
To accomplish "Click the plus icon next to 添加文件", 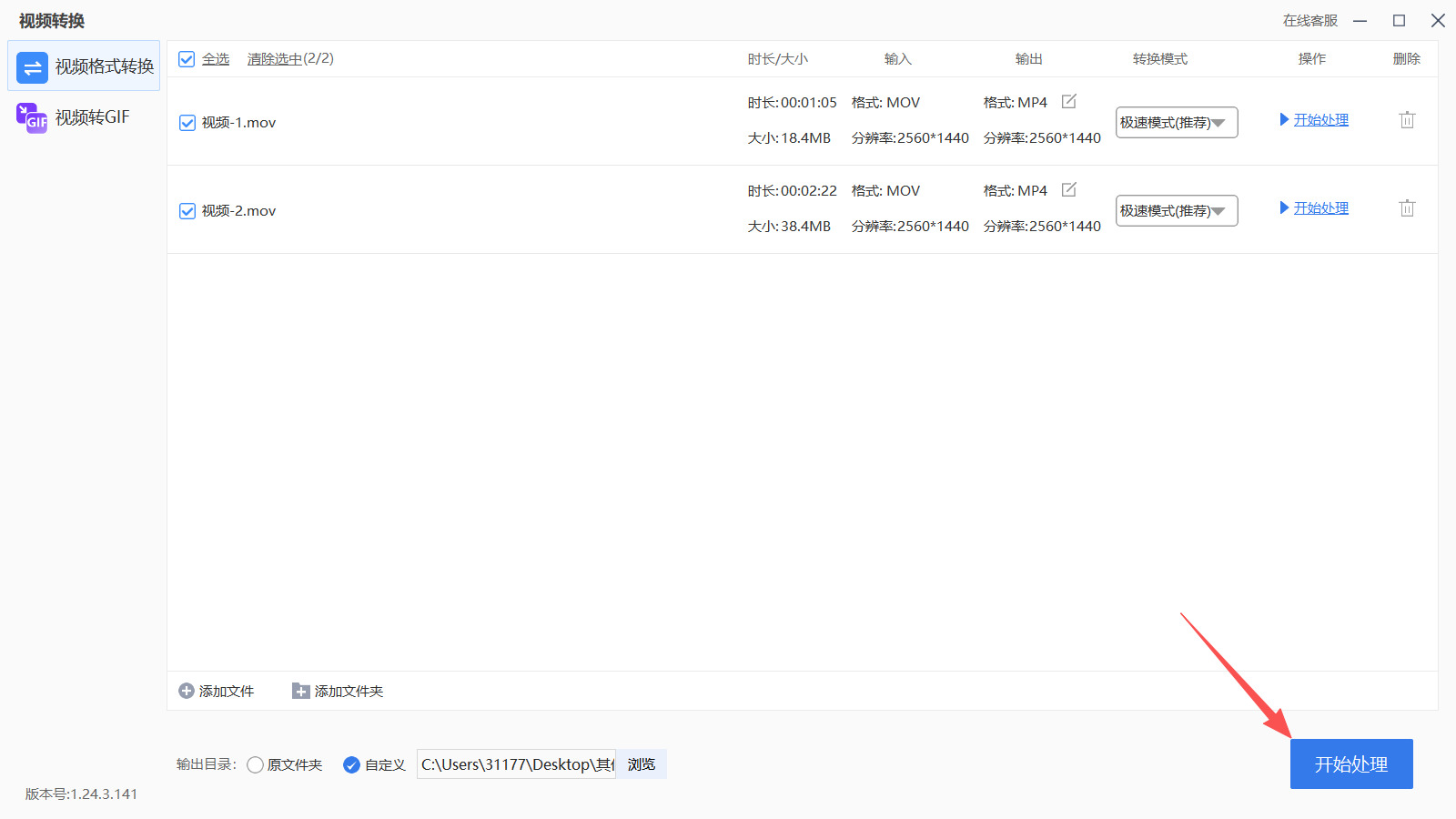I will coord(187,692).
